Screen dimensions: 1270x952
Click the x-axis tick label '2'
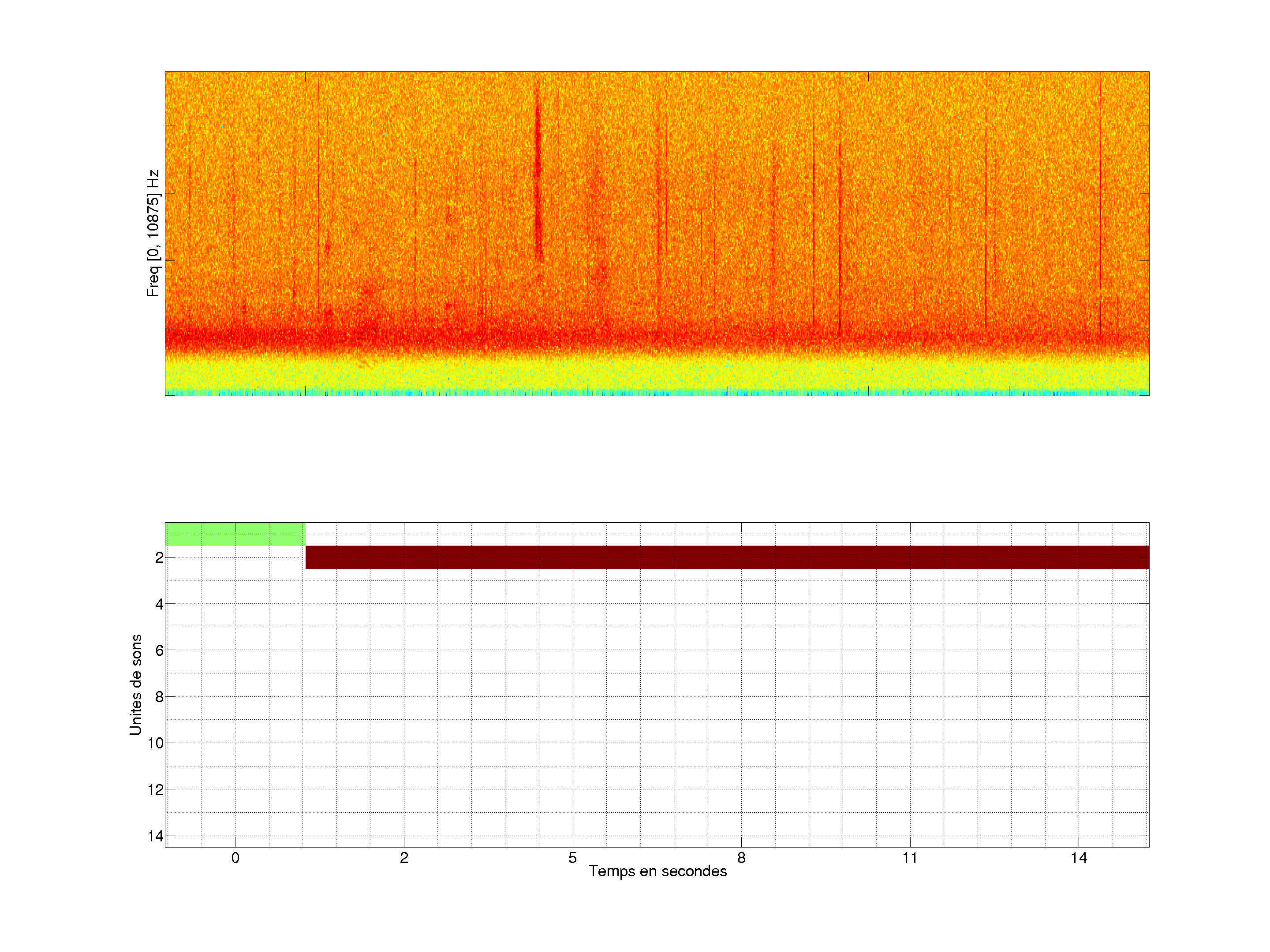tap(404, 858)
